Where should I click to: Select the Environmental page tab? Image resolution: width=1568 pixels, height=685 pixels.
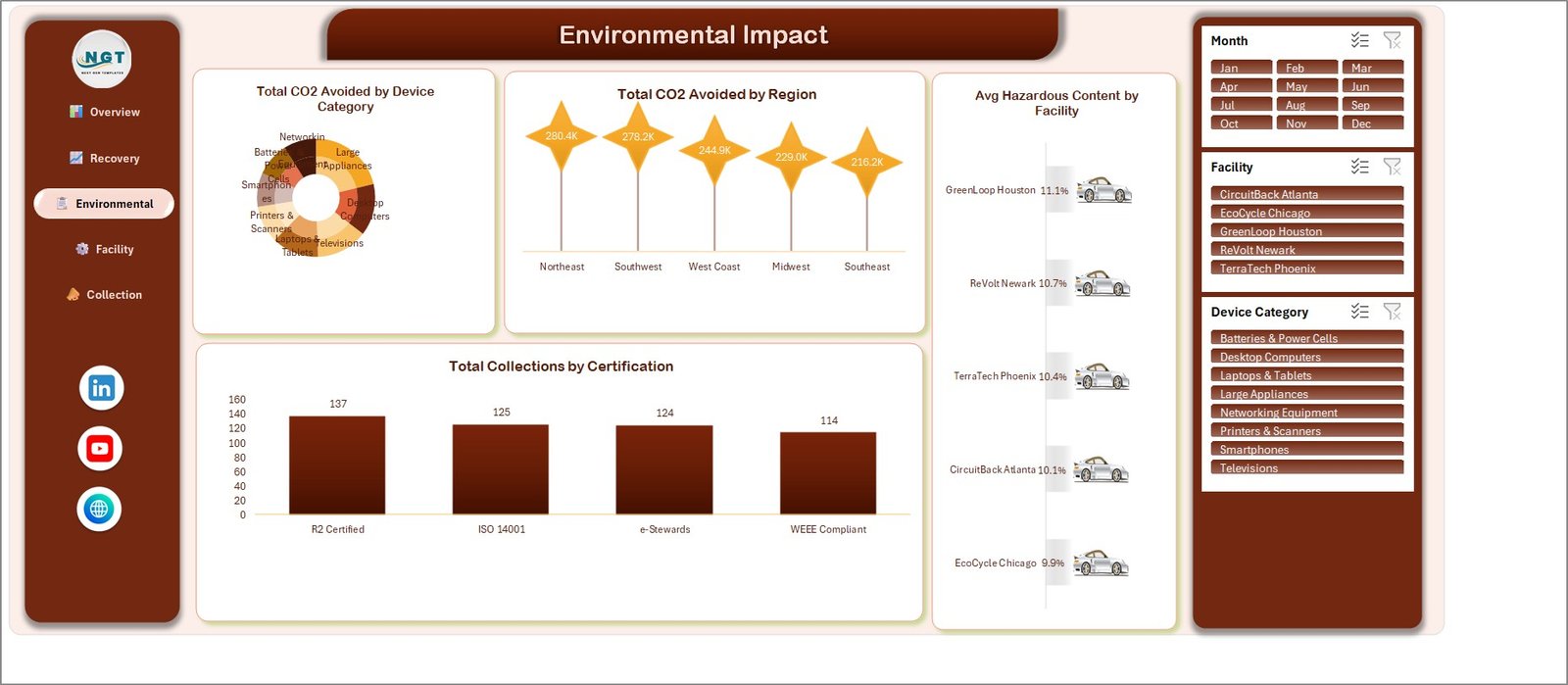click(x=104, y=204)
